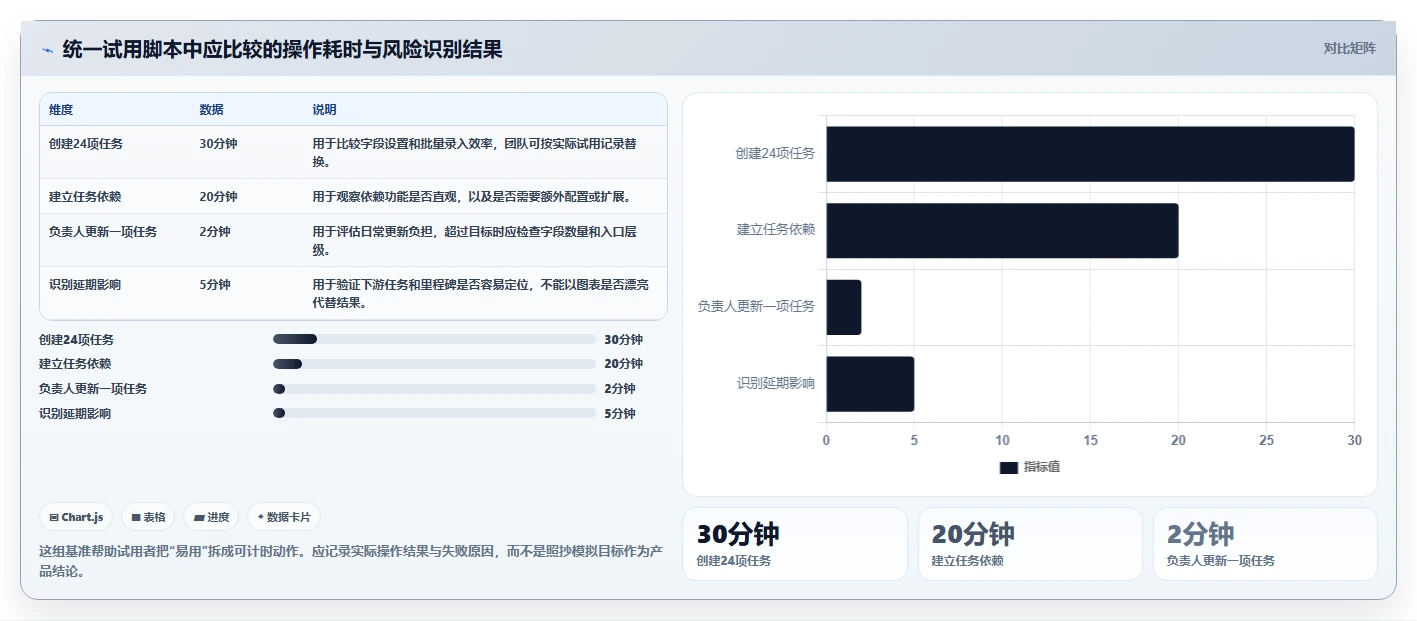Toggle the 指标值 legend item in the chart
Screen dimensions: 1417x621
click(1030, 467)
